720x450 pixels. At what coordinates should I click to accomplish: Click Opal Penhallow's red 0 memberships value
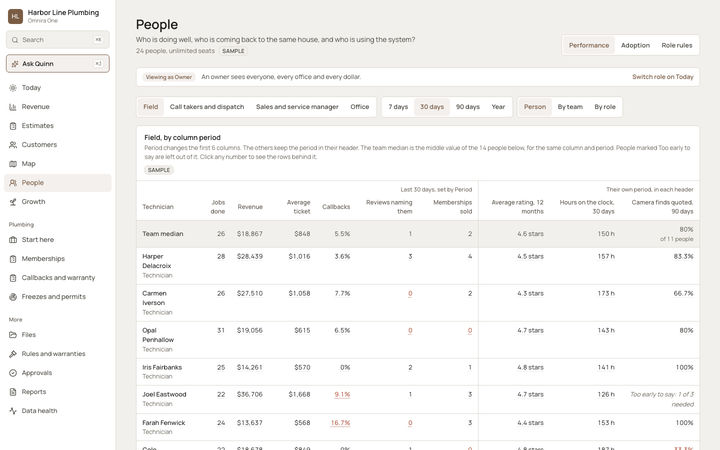coord(470,331)
